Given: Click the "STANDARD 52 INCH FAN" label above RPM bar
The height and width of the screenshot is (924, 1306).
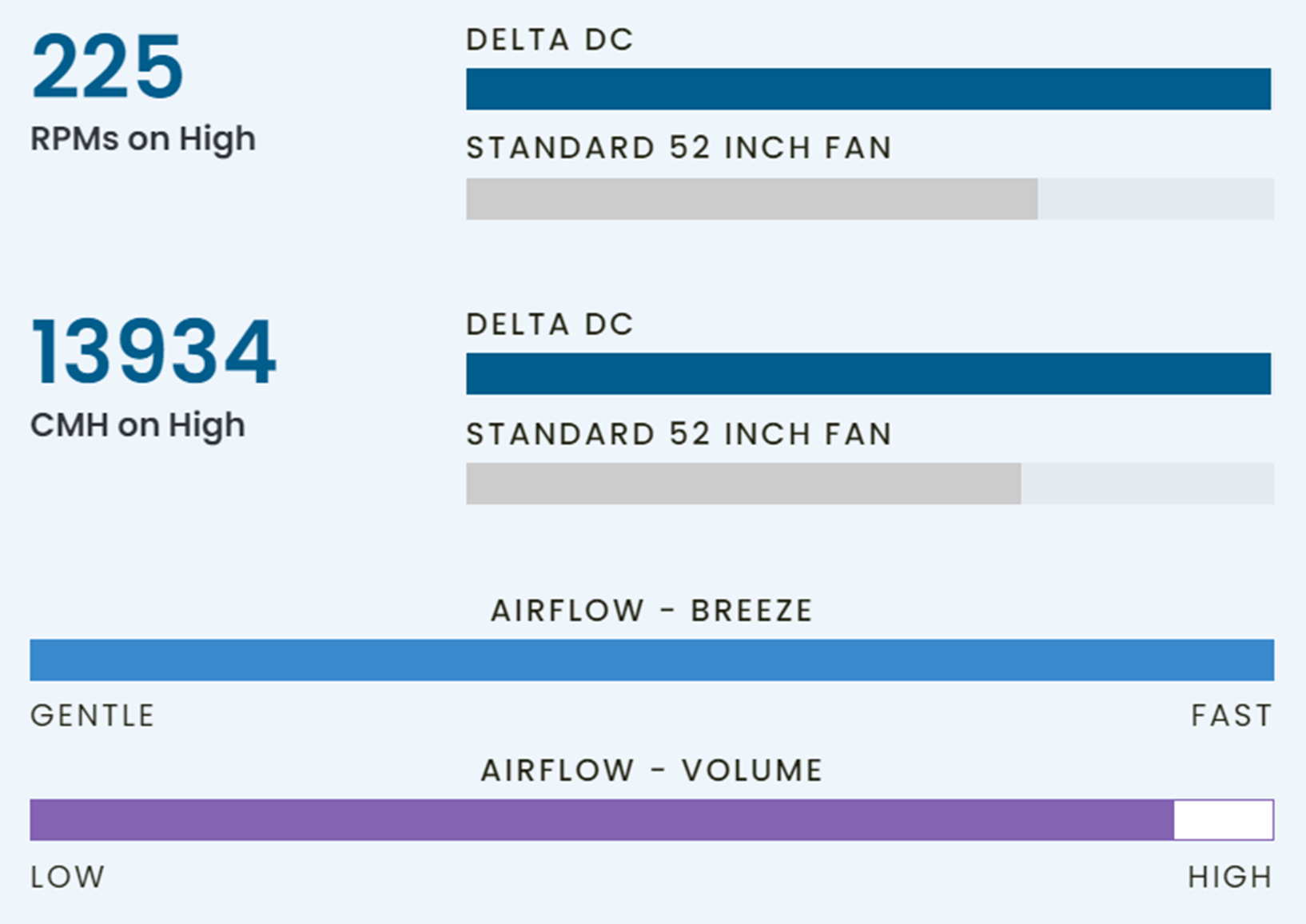Looking at the screenshot, I should [x=679, y=148].
